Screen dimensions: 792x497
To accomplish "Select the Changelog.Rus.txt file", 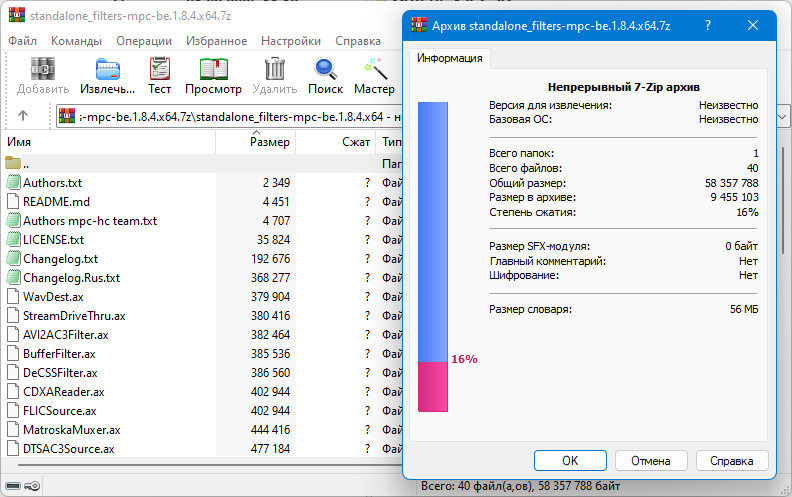I will coord(71,278).
